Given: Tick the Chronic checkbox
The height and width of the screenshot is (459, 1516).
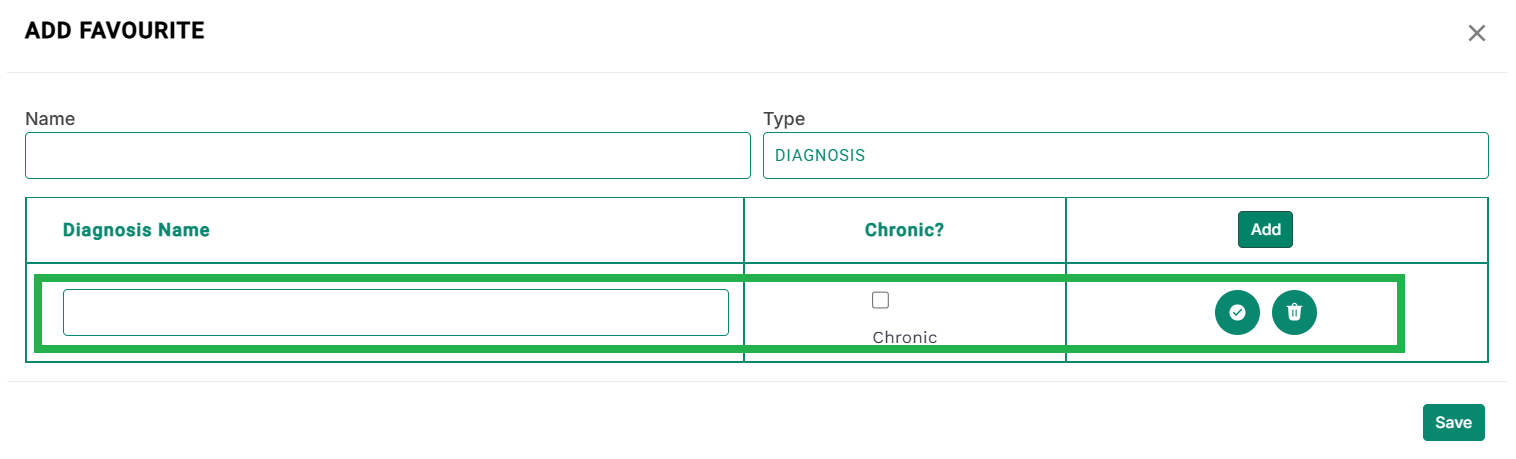Looking at the screenshot, I should [880, 300].
